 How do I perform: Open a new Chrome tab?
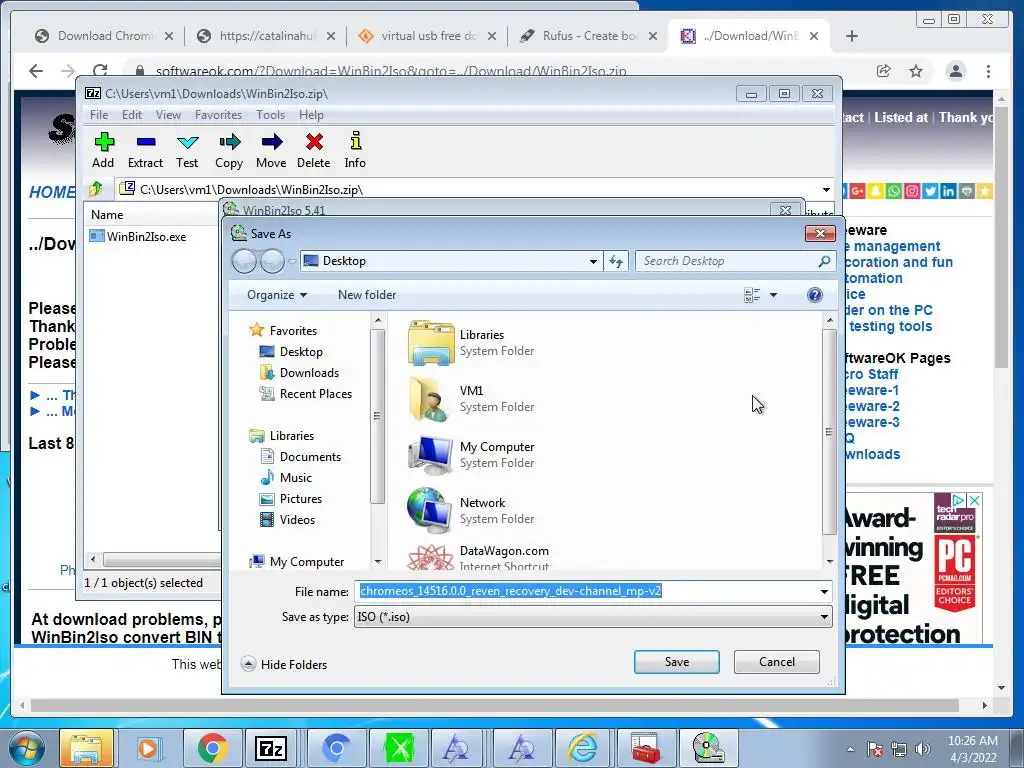coord(852,36)
